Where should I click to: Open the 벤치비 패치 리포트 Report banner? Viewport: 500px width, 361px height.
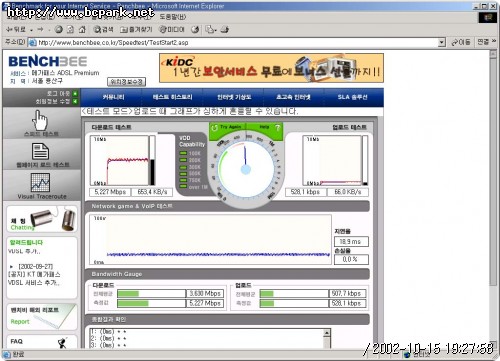(x=42, y=317)
